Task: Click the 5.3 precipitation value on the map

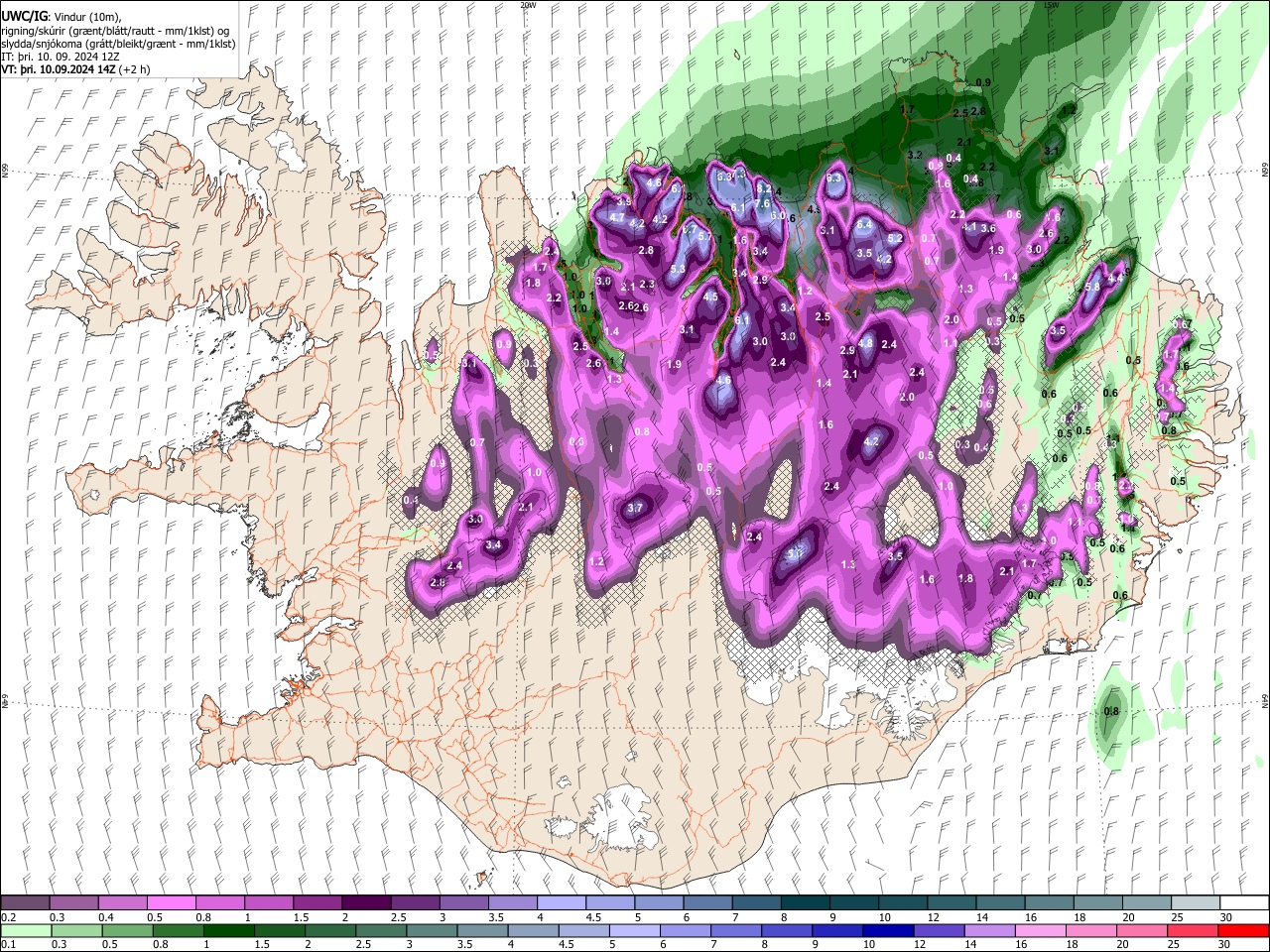Action: tap(678, 270)
